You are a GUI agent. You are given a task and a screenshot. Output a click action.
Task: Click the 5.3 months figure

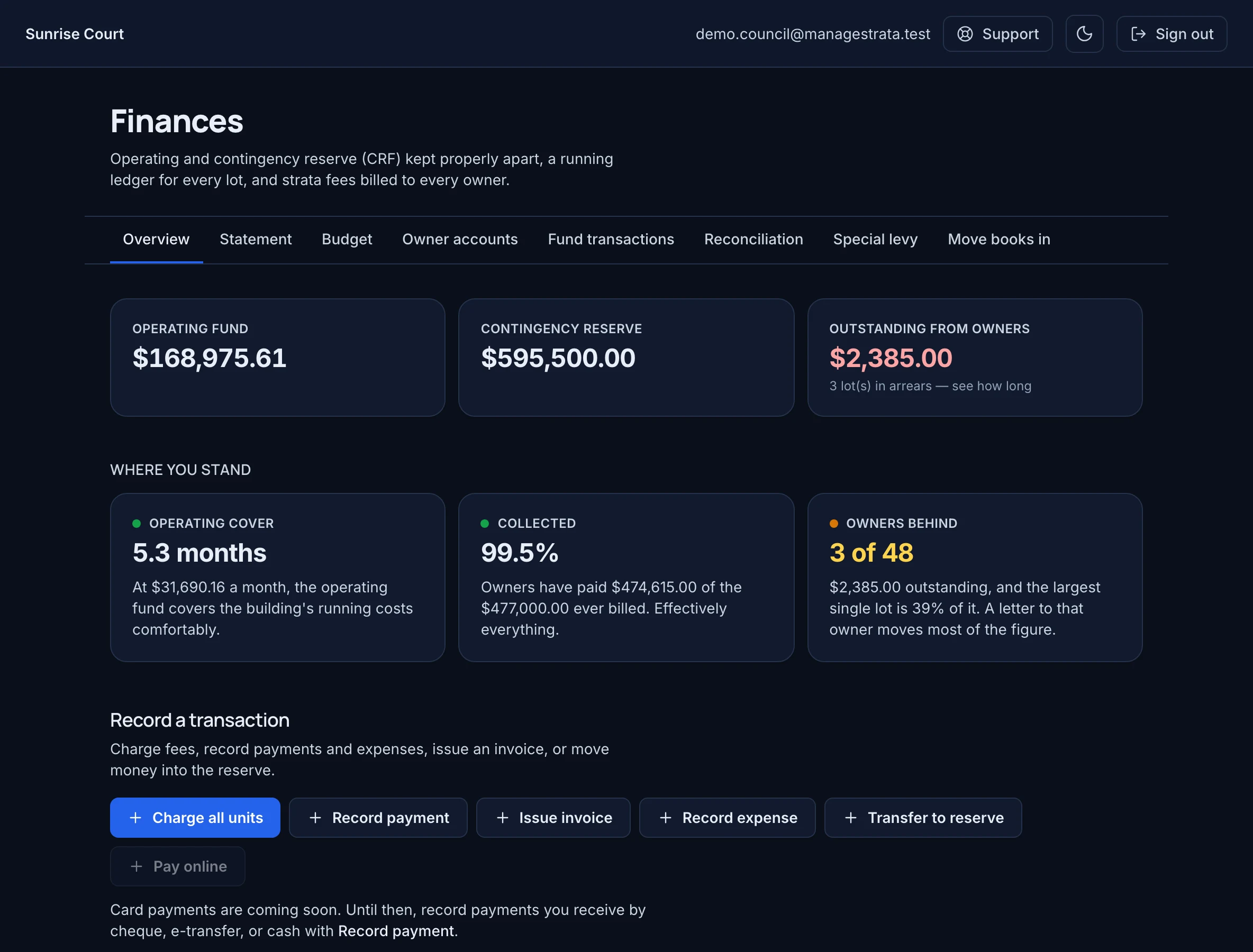click(x=199, y=553)
